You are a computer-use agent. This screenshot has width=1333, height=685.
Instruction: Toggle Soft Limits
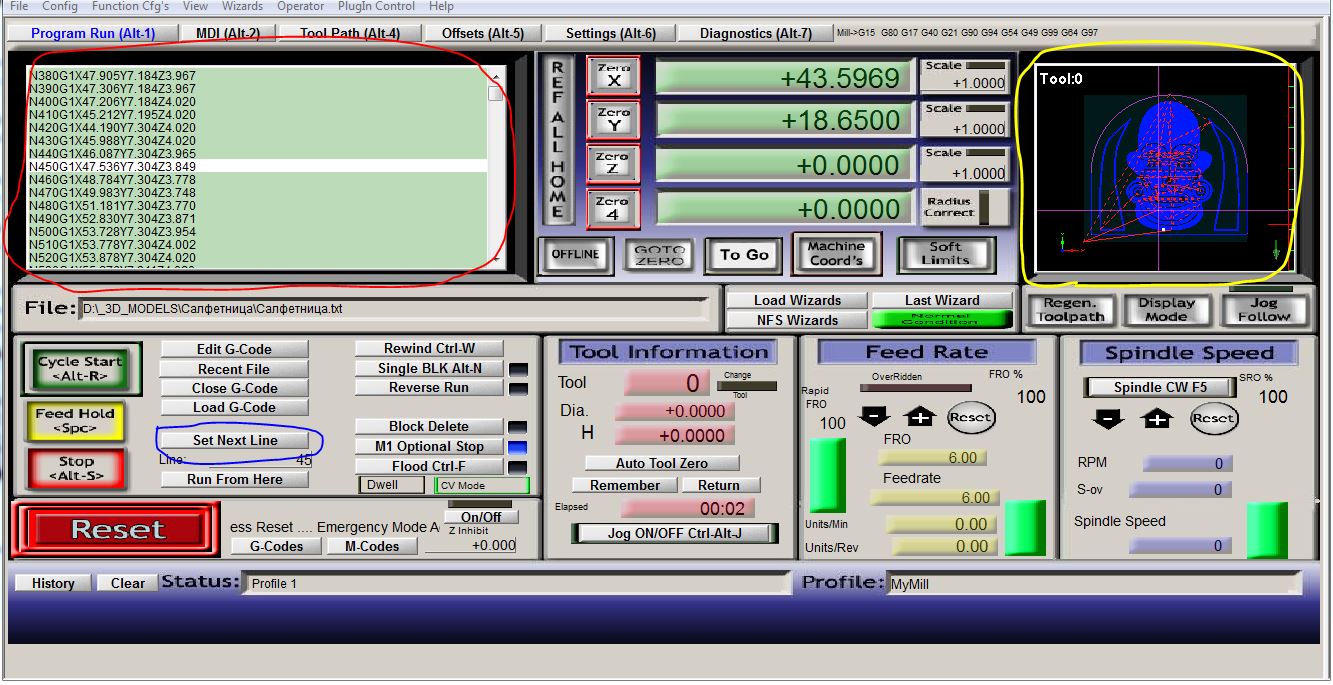pos(945,253)
